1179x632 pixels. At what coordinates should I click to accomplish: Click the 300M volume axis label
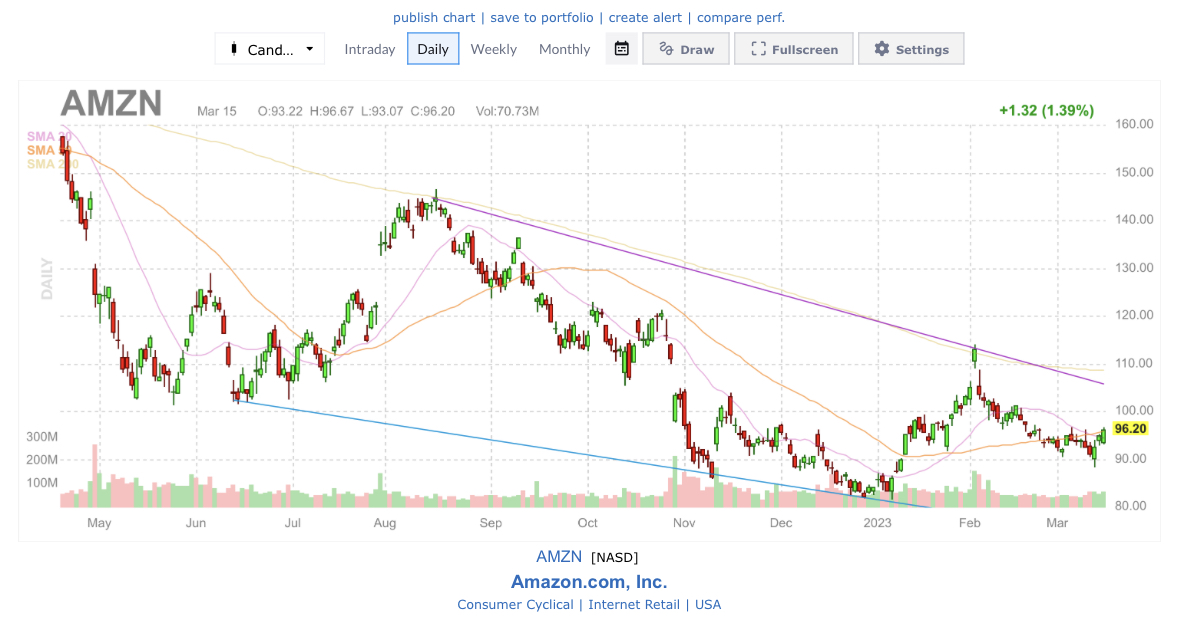(42, 437)
